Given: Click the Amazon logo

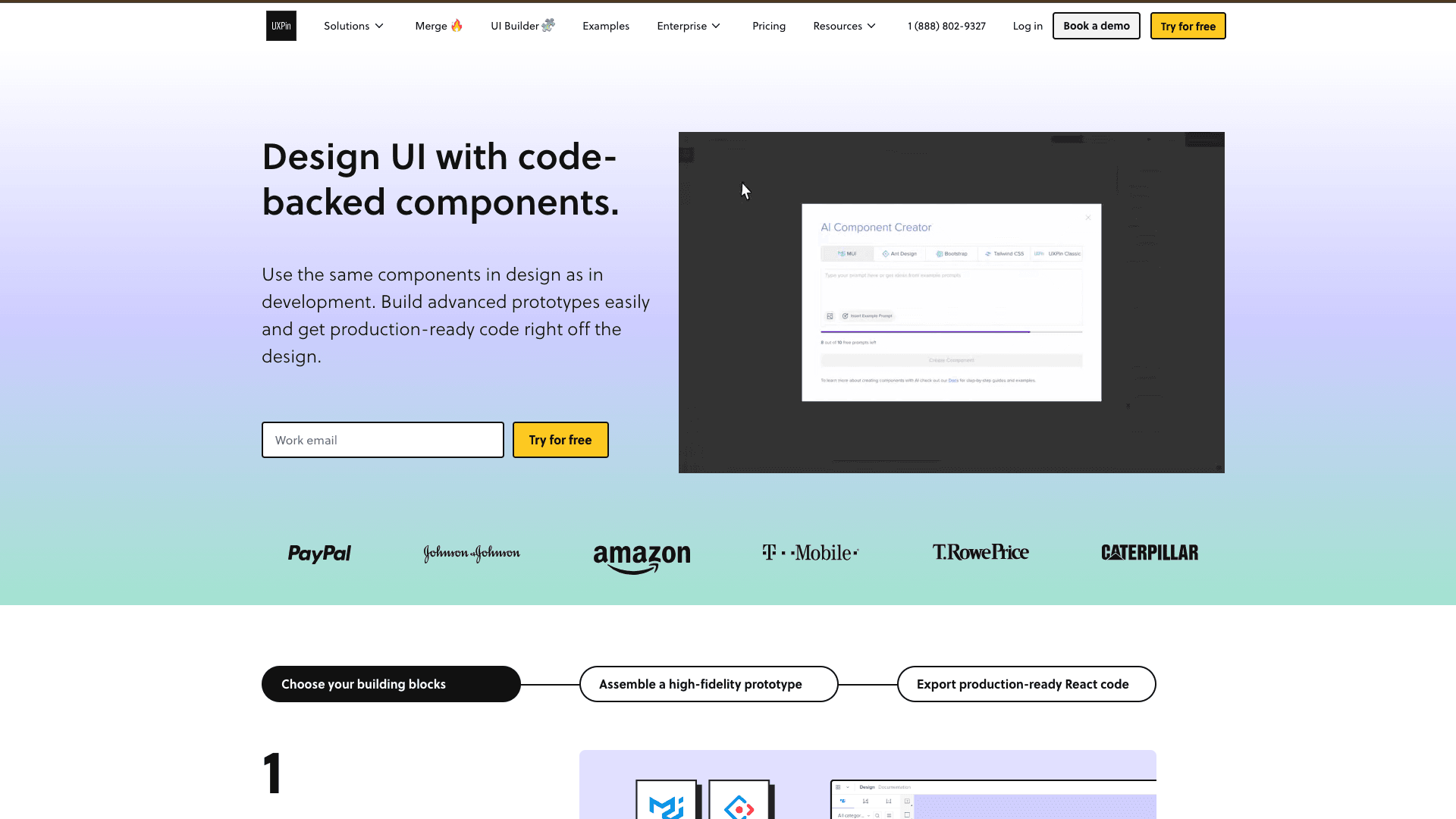Looking at the screenshot, I should pos(642,559).
